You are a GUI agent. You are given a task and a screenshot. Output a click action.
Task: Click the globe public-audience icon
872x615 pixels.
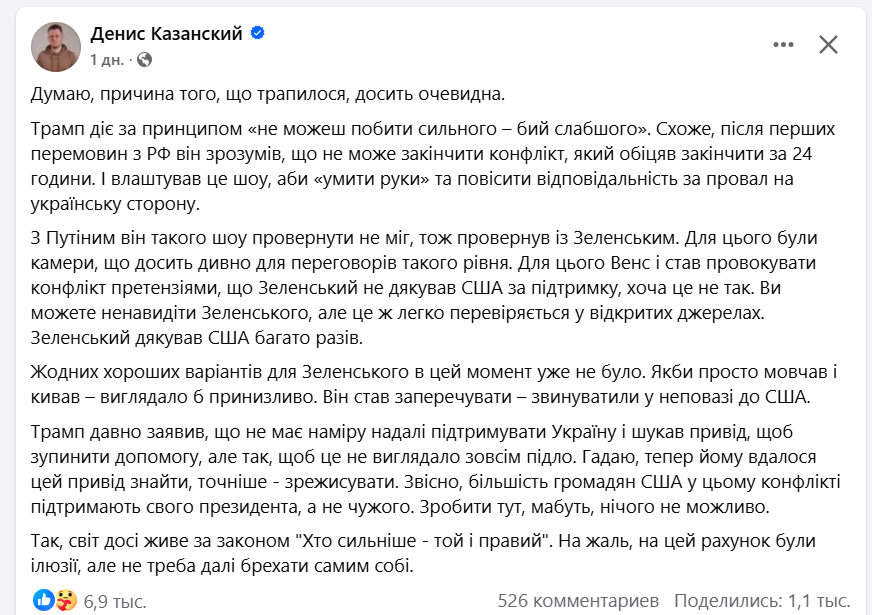tap(145, 60)
